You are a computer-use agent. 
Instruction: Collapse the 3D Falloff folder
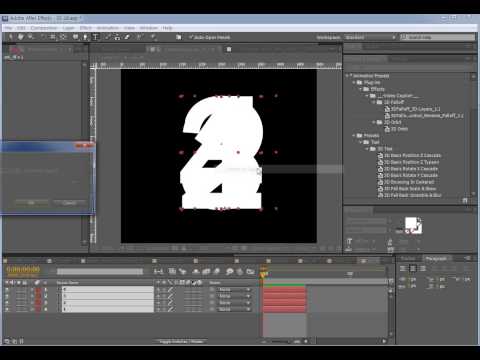click(x=374, y=102)
